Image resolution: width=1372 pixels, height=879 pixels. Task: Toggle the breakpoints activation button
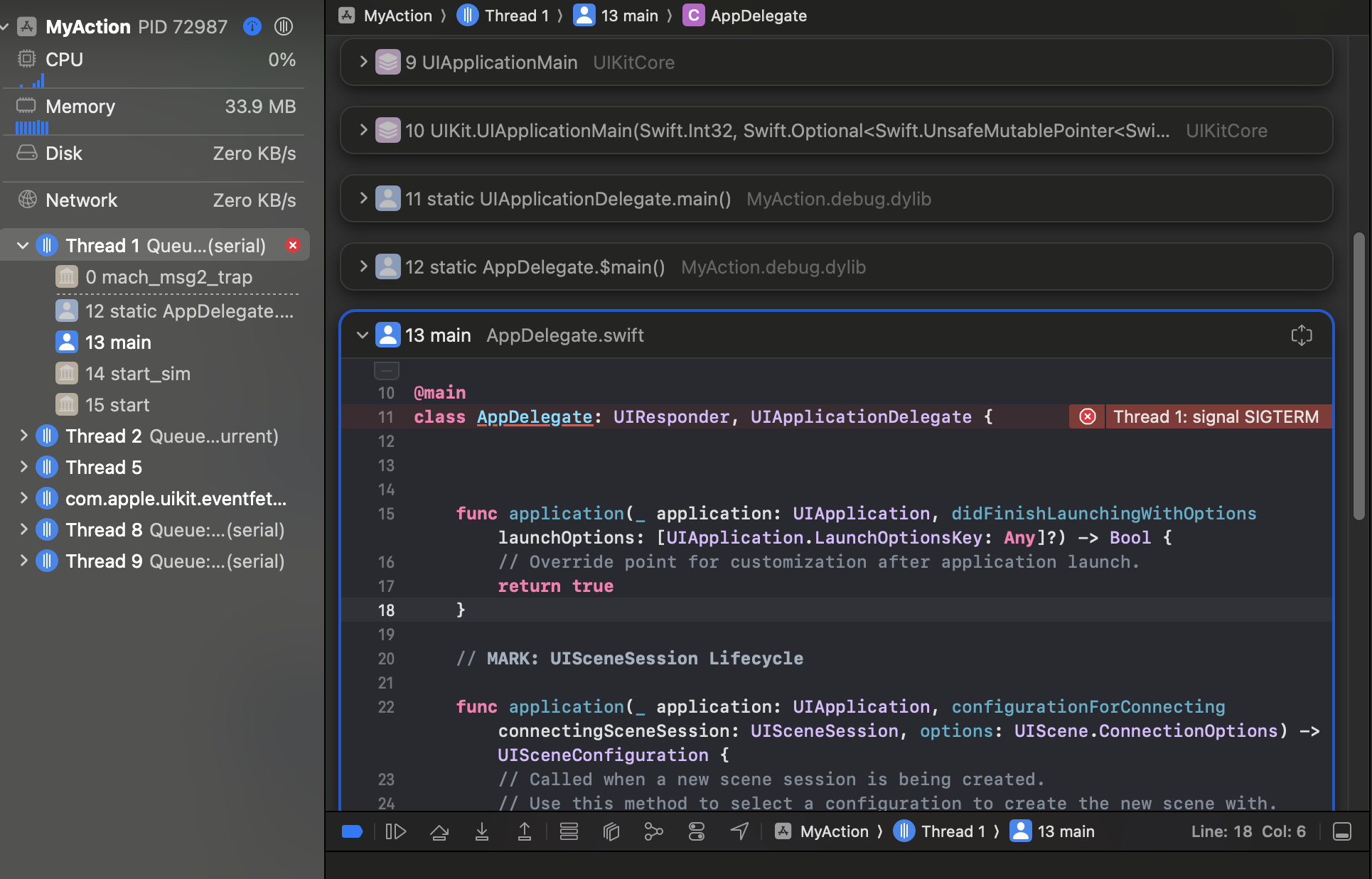click(353, 831)
